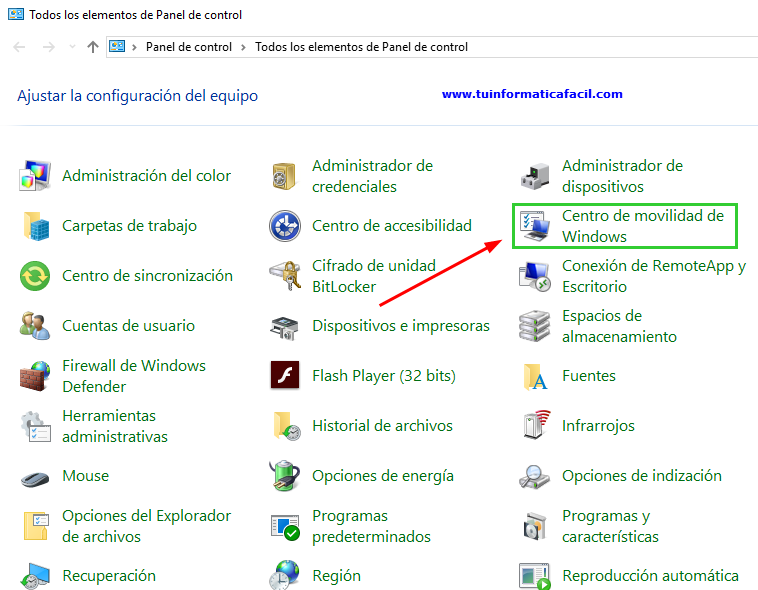The image size is (758, 590).
Task: Click the Reproducción automática icon
Action: (x=535, y=576)
